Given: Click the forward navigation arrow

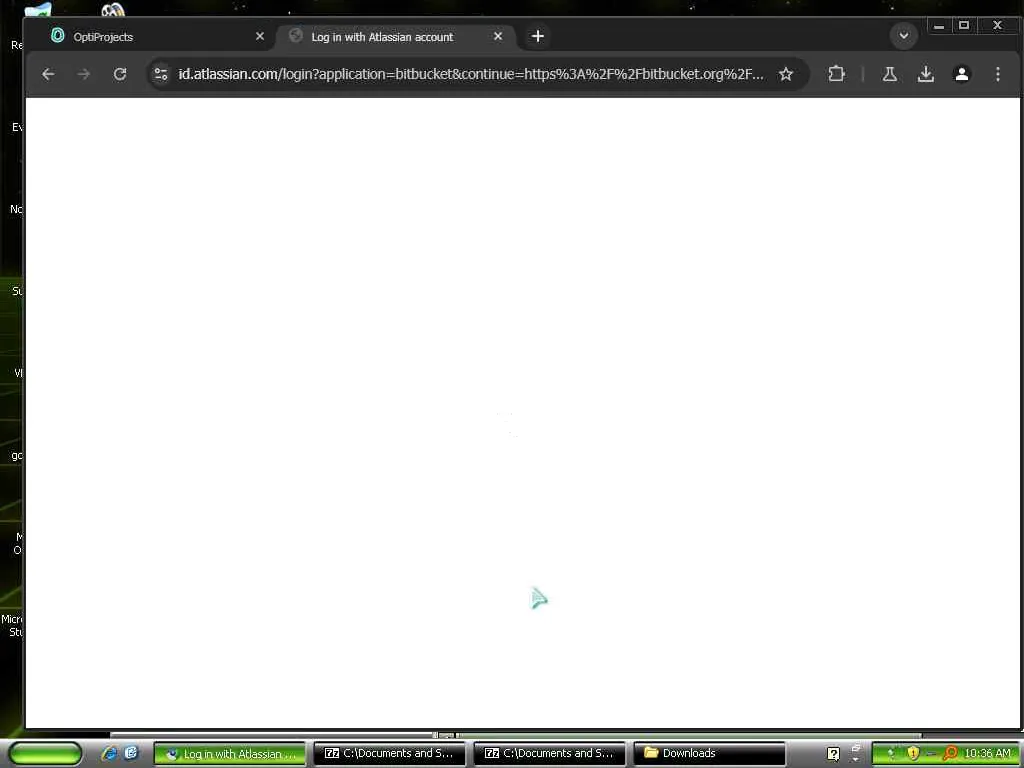Looking at the screenshot, I should point(84,74).
